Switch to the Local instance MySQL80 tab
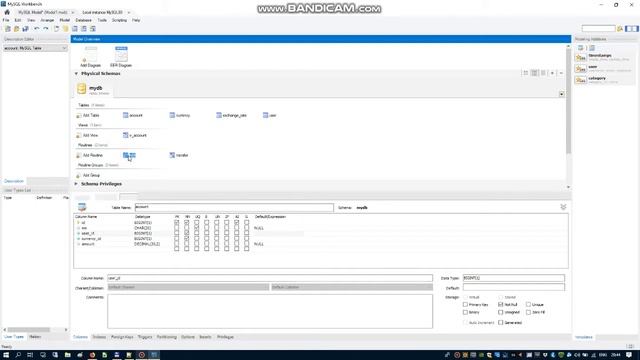Image resolution: width=640 pixels, height=360 pixels. [103, 13]
